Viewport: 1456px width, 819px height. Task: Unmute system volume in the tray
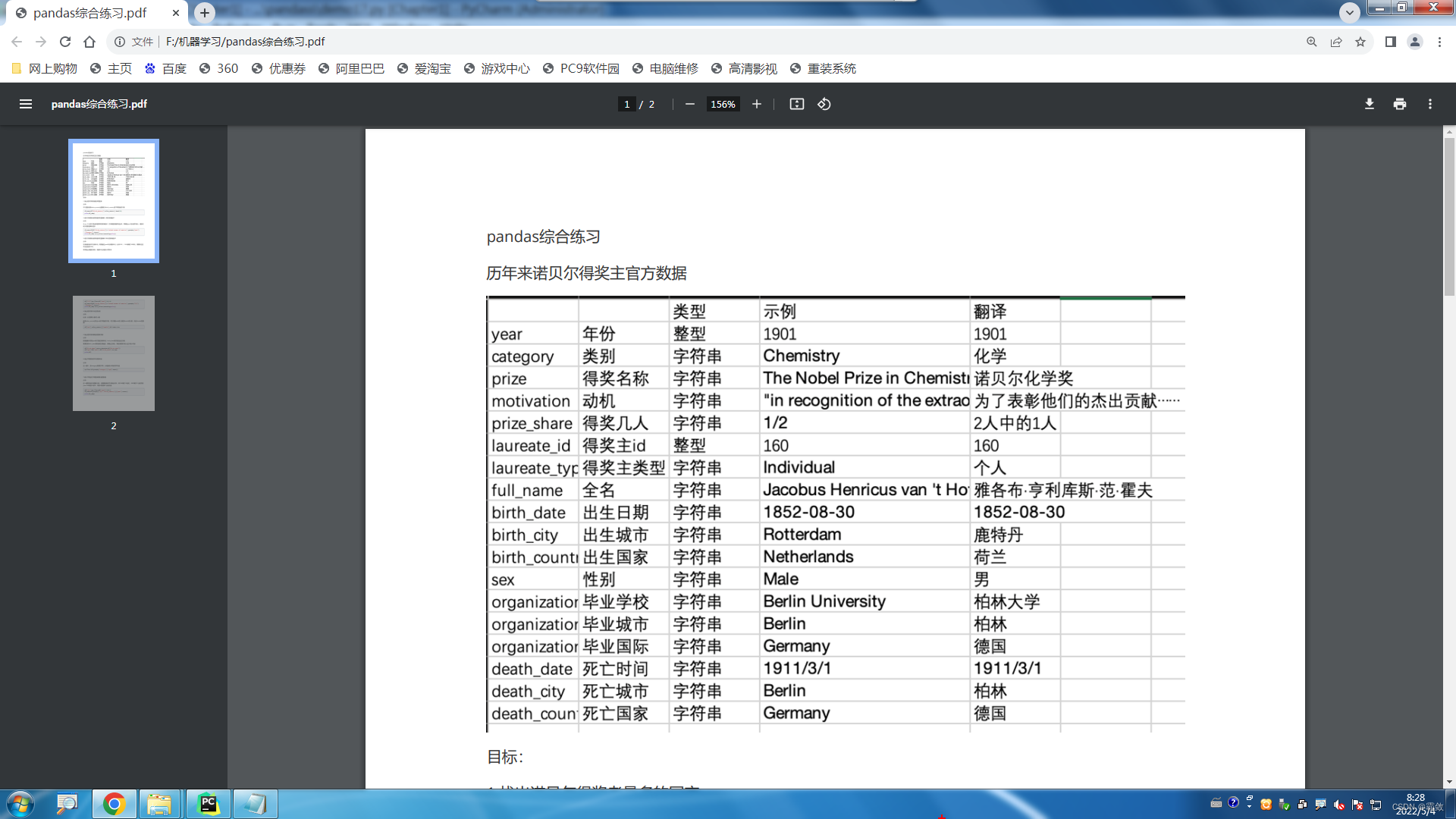click(1338, 804)
